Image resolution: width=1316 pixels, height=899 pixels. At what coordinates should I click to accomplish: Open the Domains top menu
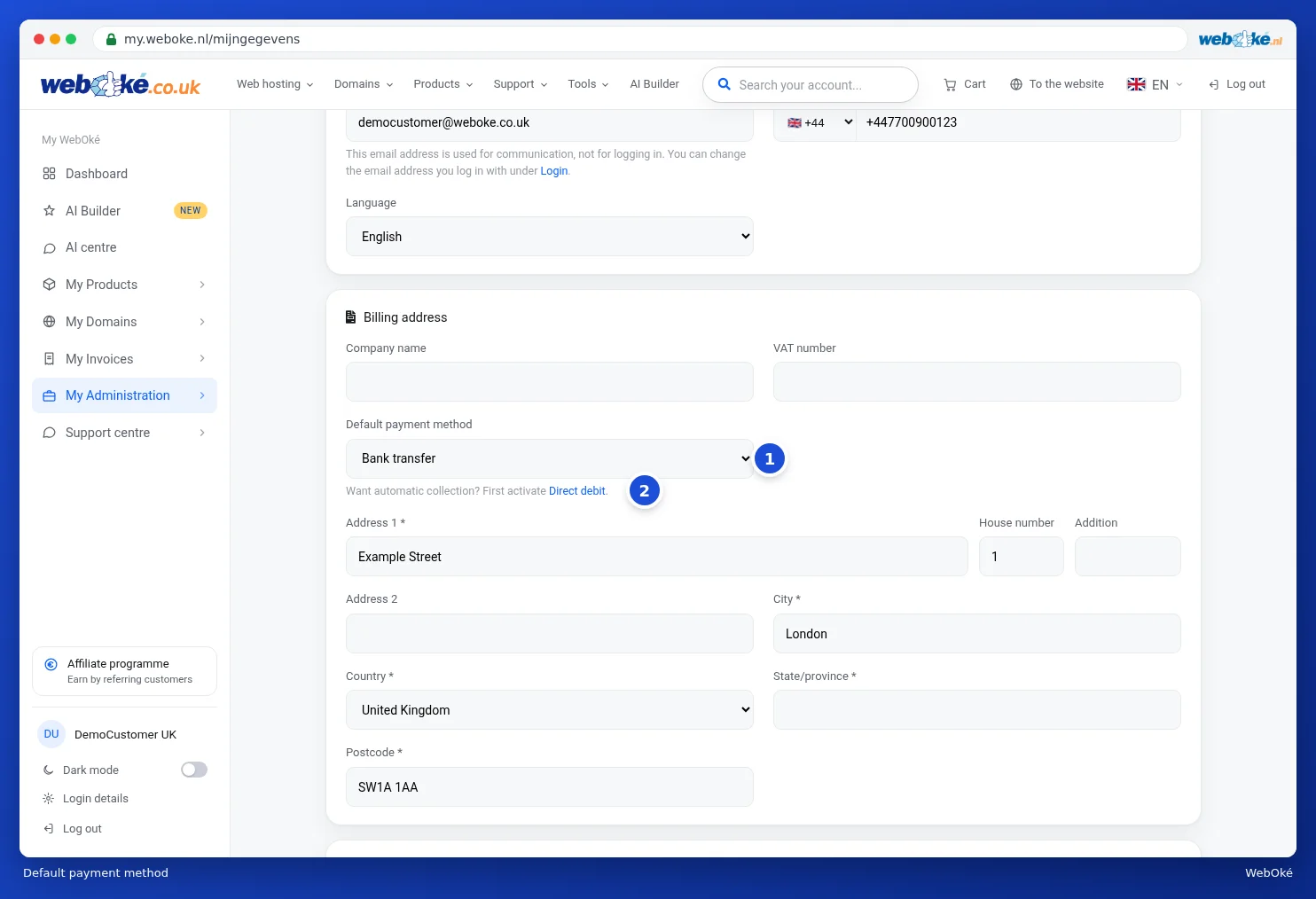coord(364,84)
